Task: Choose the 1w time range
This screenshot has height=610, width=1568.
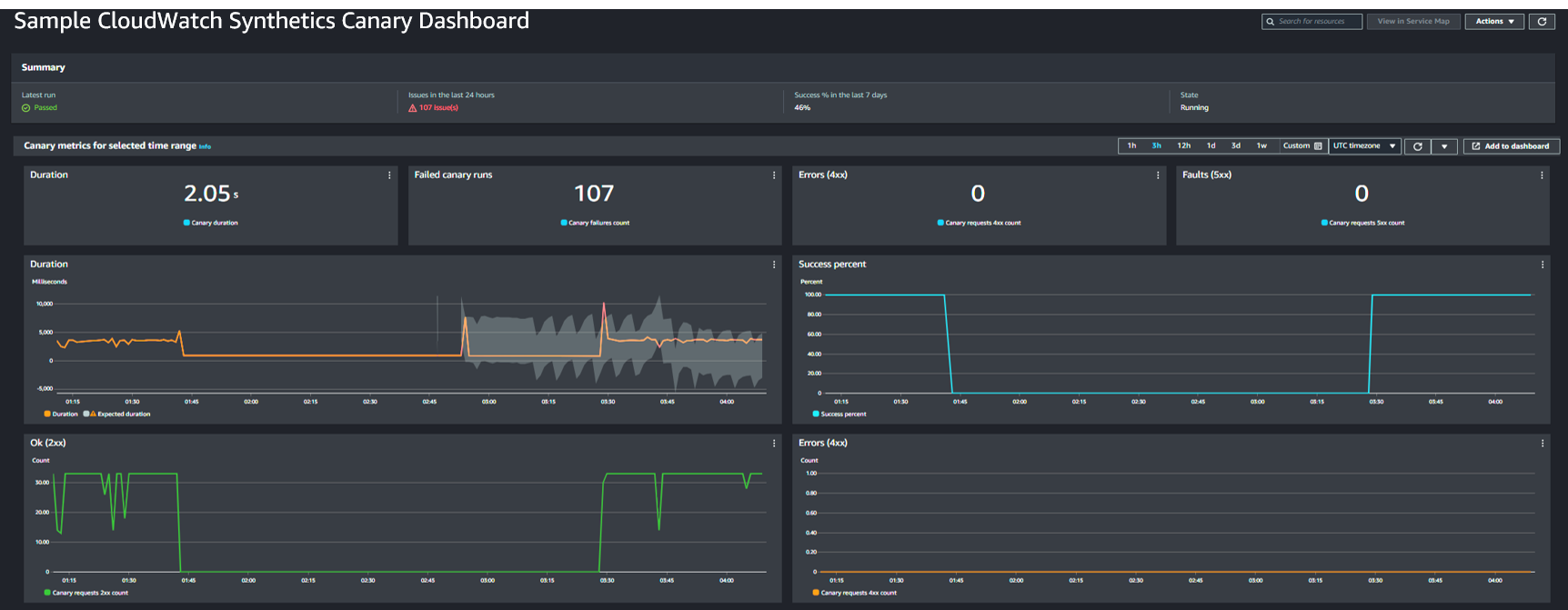Action: (1261, 146)
